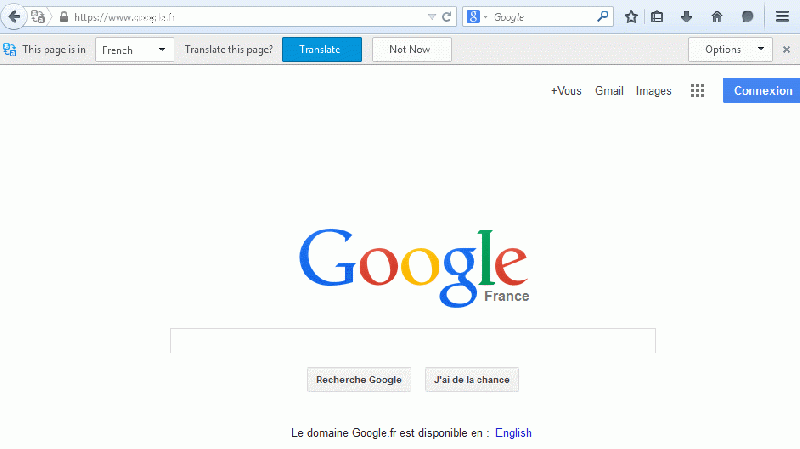800x449 pixels.
Task: Open the hamburger menu
Action: [782, 17]
